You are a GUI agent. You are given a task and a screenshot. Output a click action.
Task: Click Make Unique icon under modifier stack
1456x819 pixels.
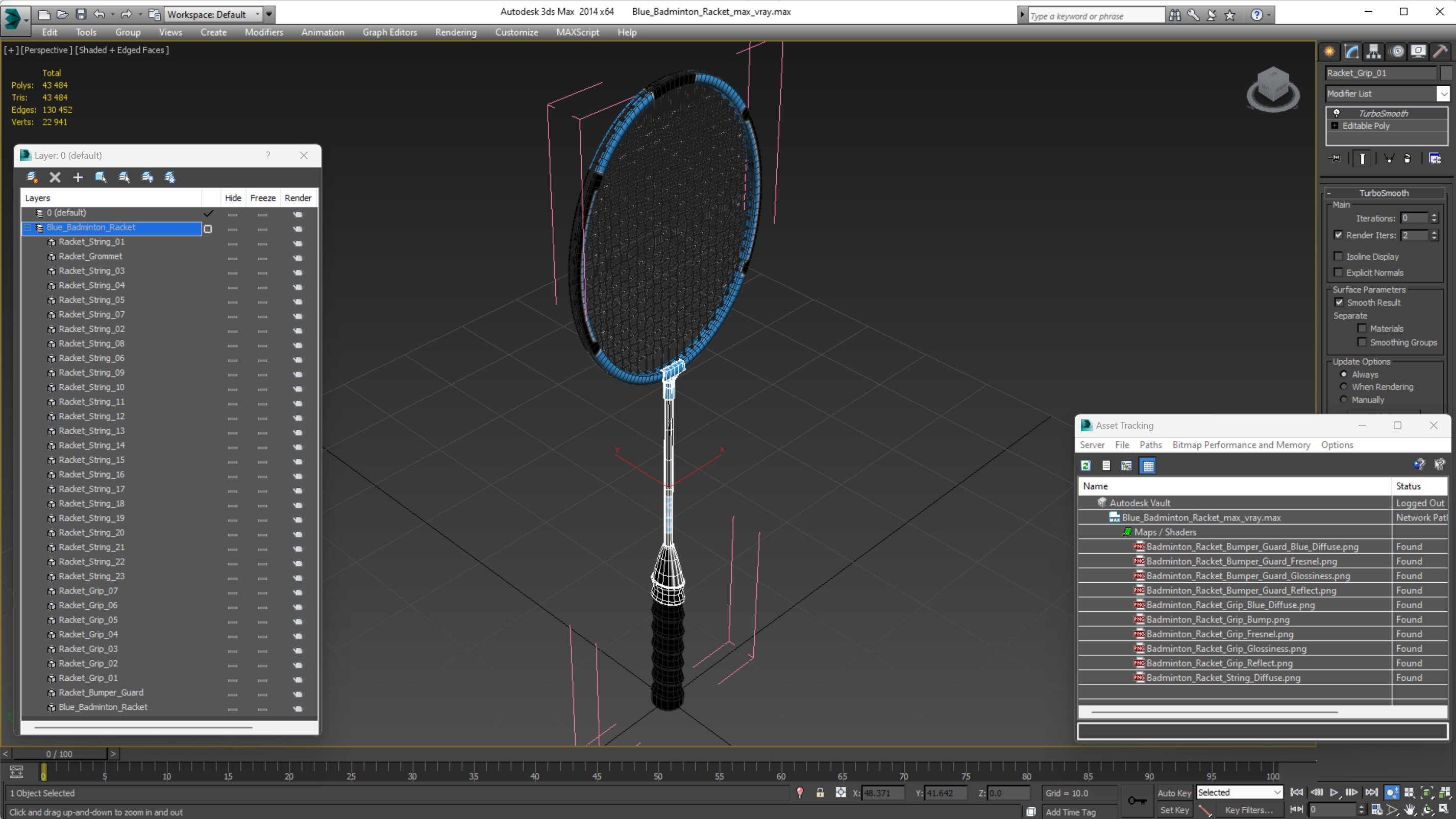(x=1389, y=158)
